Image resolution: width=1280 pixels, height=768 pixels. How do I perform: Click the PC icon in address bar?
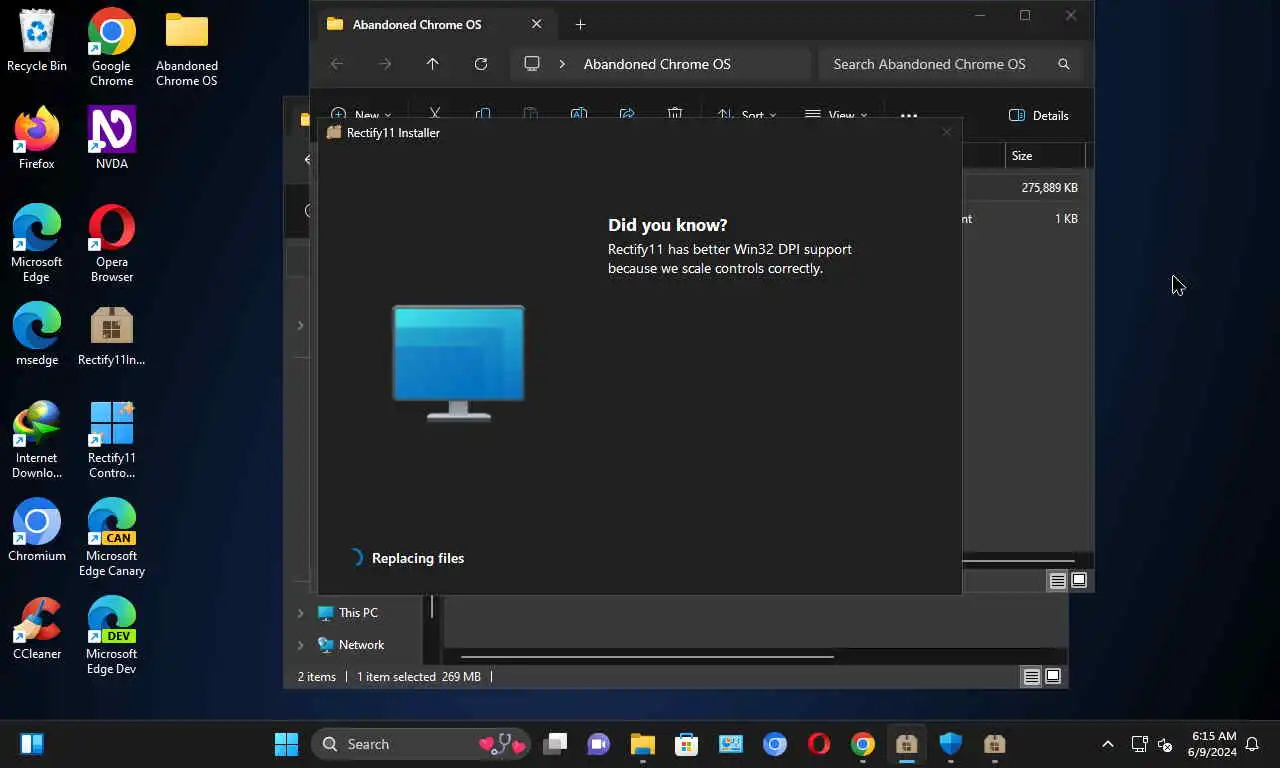[x=532, y=64]
